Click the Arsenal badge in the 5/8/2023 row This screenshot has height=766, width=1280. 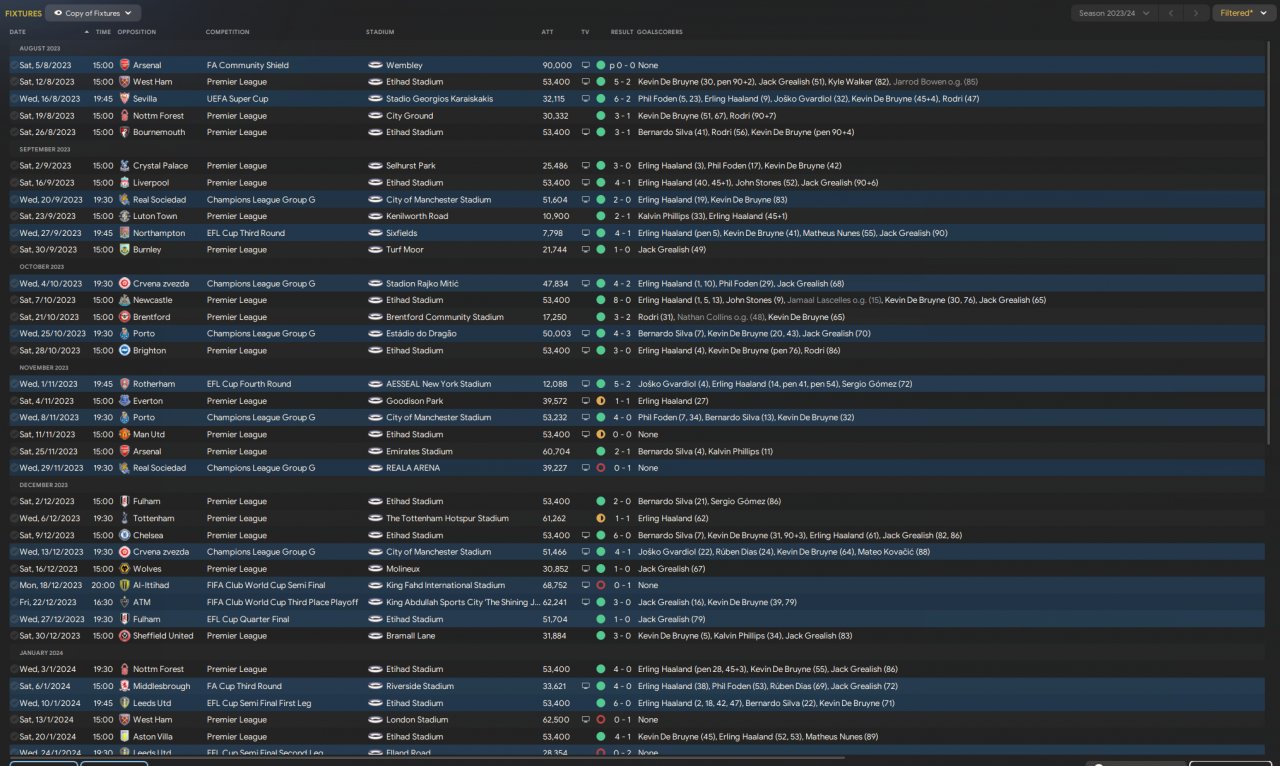124,65
